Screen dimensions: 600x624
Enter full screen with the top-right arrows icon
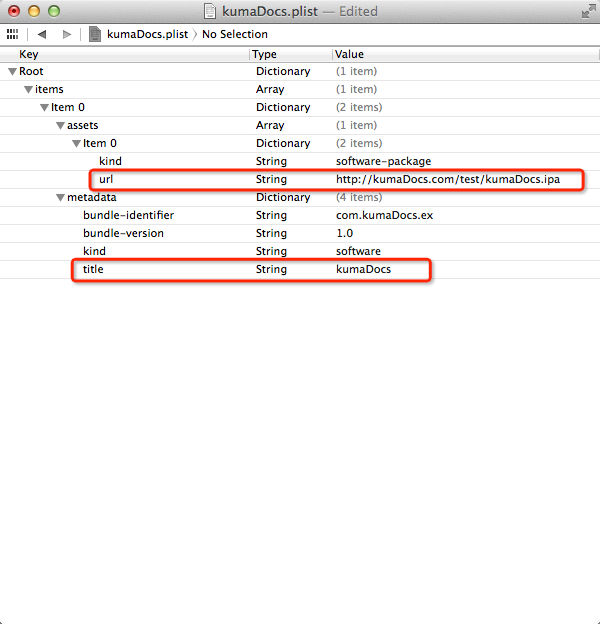tap(587, 11)
